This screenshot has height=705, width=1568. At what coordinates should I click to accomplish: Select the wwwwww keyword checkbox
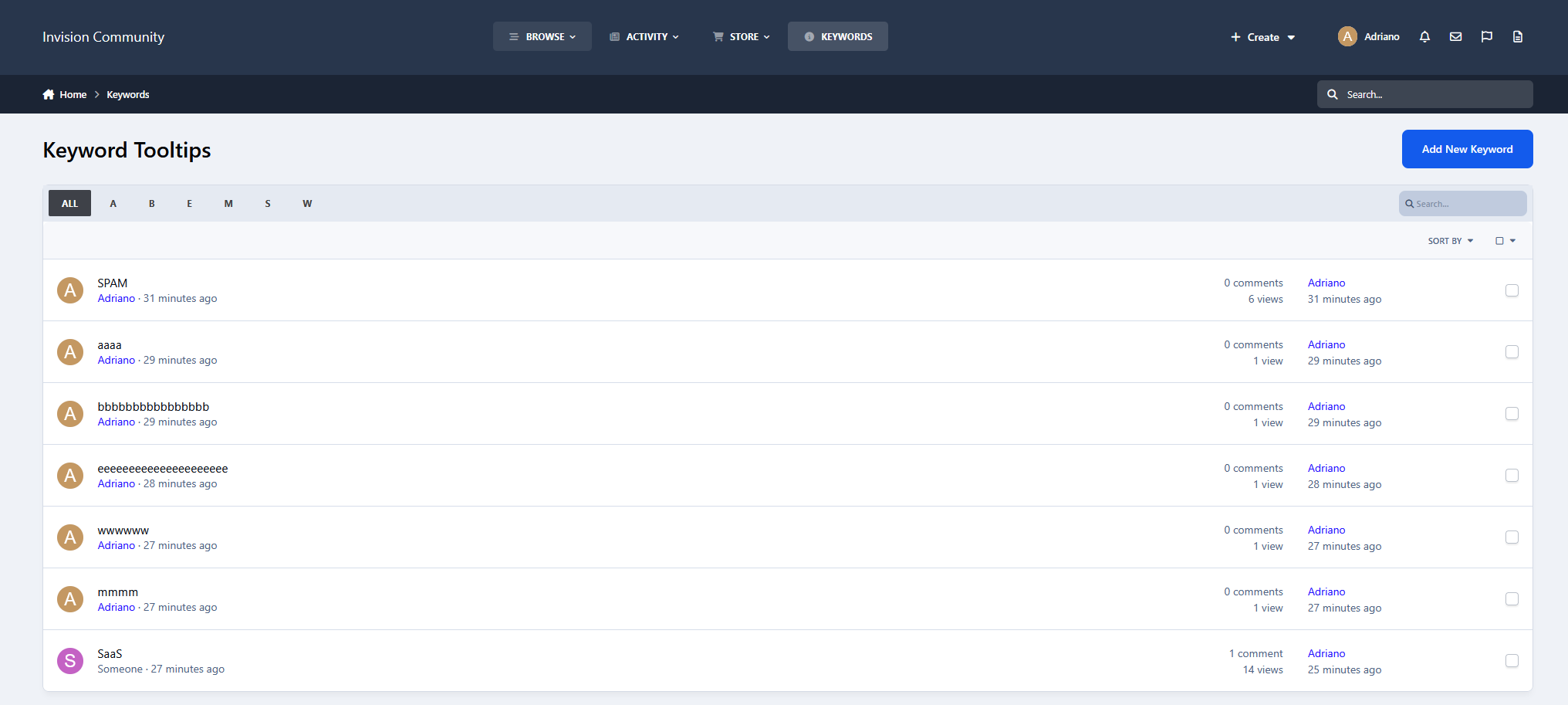(1512, 537)
